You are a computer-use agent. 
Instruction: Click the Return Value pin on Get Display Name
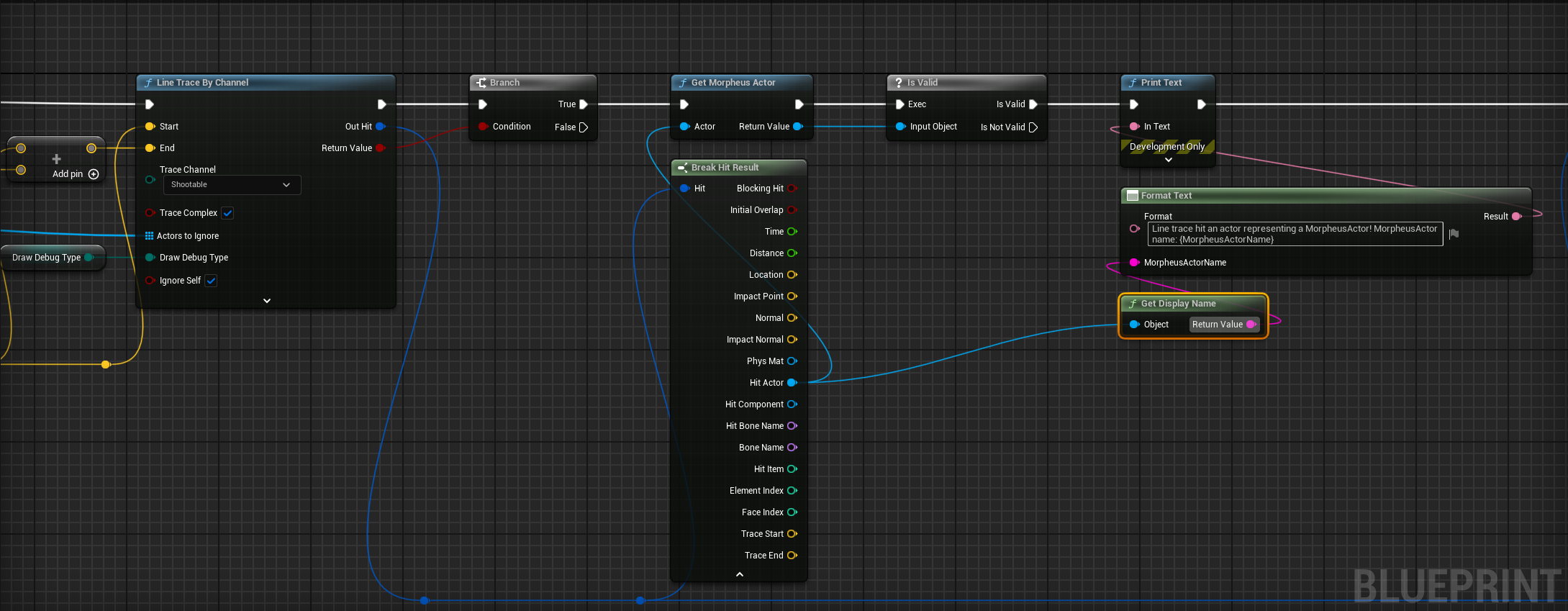point(1251,325)
